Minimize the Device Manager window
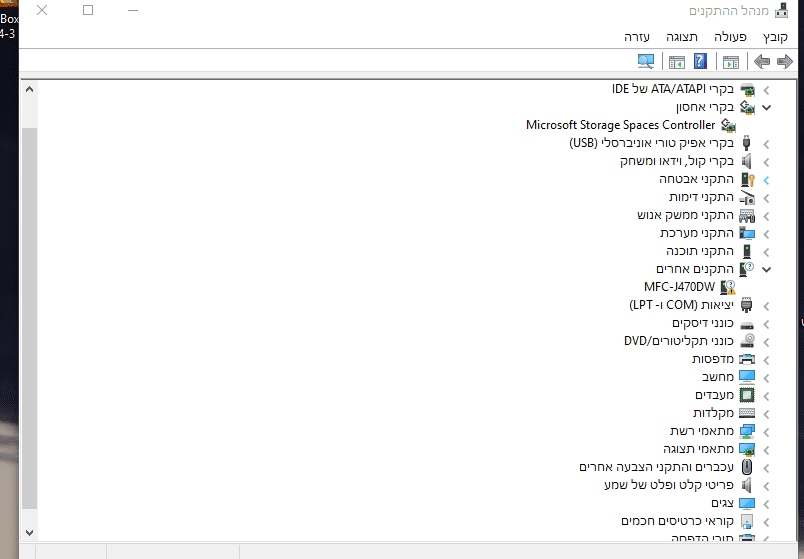This screenshot has width=804, height=559. pos(133,10)
